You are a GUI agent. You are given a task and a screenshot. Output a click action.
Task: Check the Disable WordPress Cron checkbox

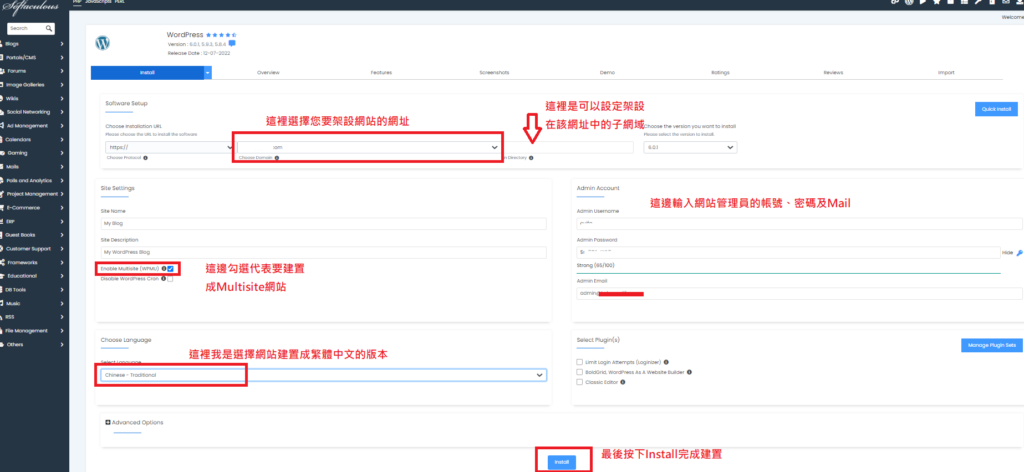pos(171,279)
